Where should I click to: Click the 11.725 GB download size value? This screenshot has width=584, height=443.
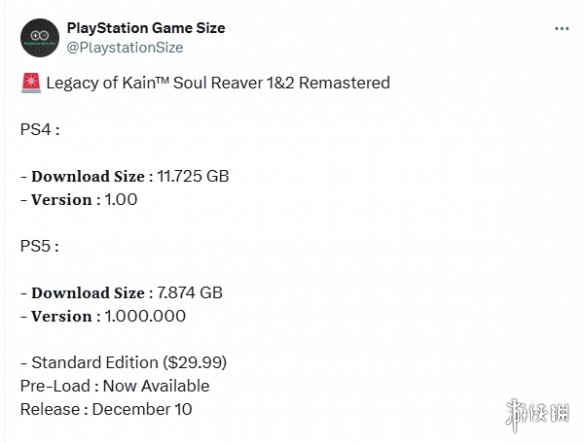[x=193, y=176]
